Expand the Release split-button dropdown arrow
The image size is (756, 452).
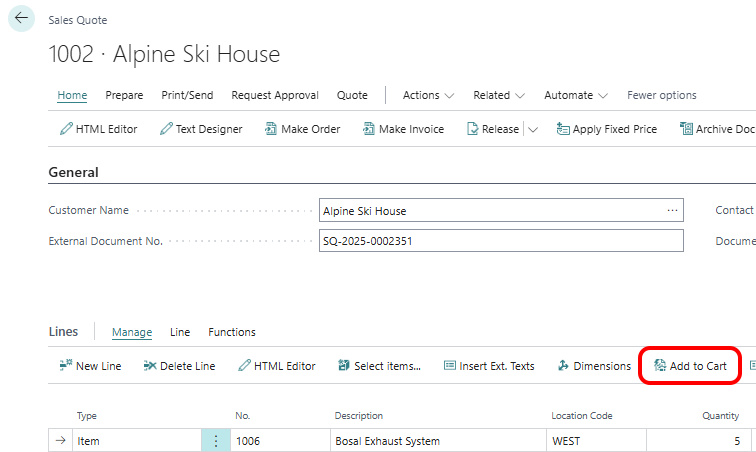[533, 129]
